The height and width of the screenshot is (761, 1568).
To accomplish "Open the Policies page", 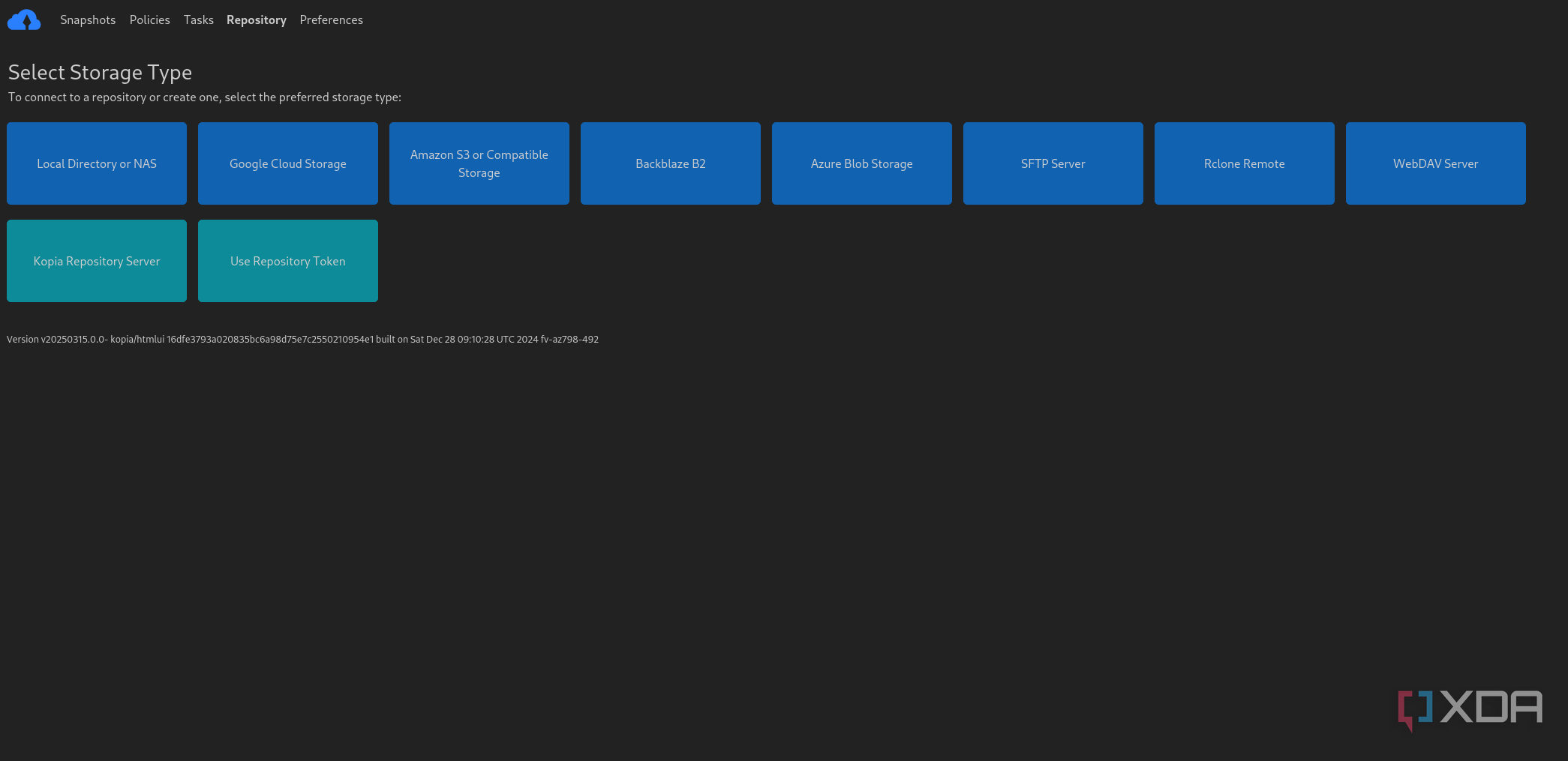I will 149,19.
